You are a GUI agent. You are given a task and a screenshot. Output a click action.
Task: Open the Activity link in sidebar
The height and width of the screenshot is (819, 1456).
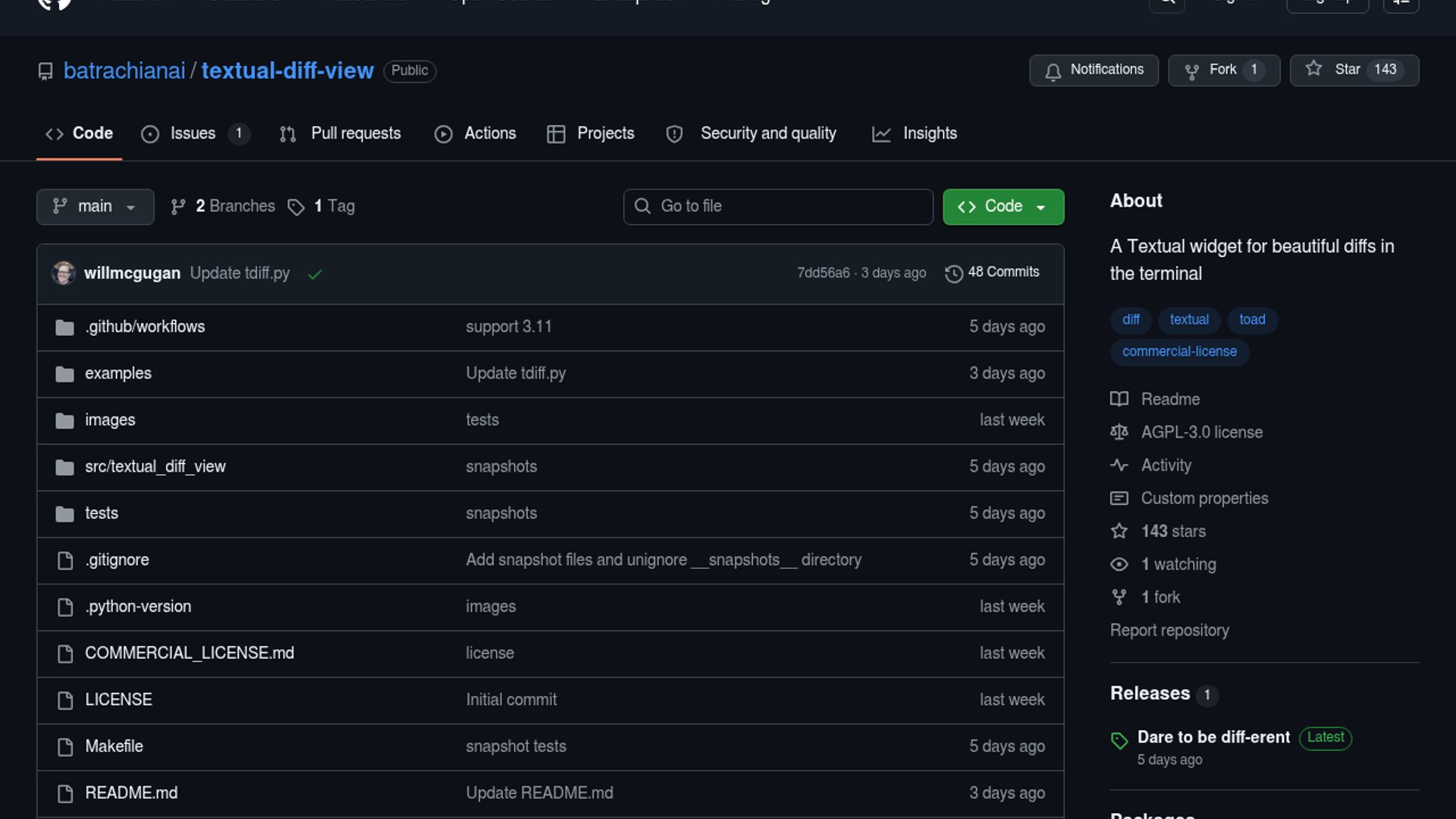coord(1166,465)
